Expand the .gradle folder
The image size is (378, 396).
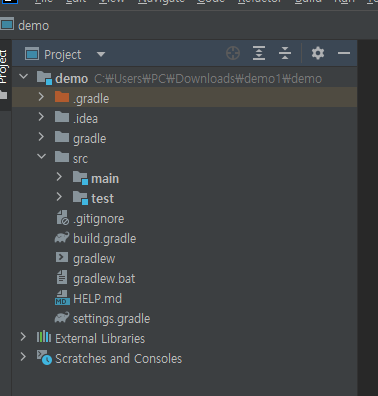coord(41,97)
